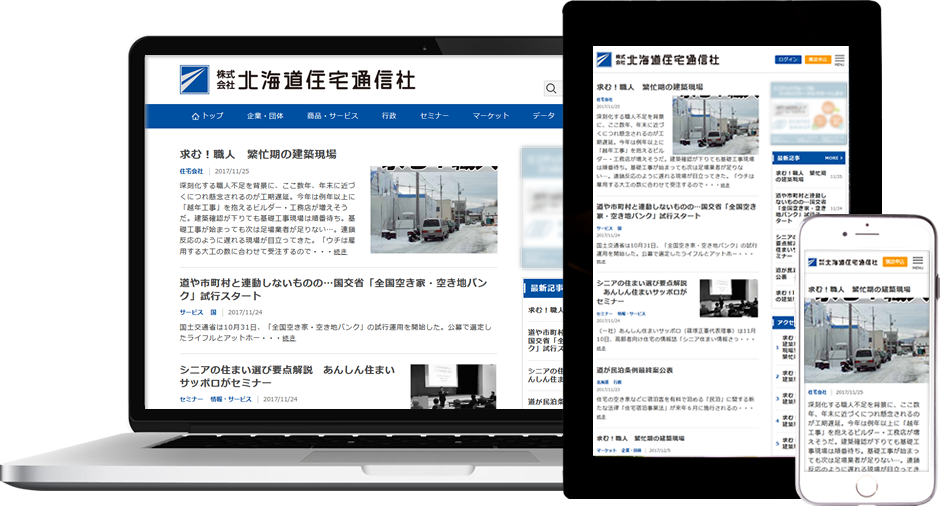Click the search magnifier icon on the laptop
The height and width of the screenshot is (506, 940).
coord(551,89)
